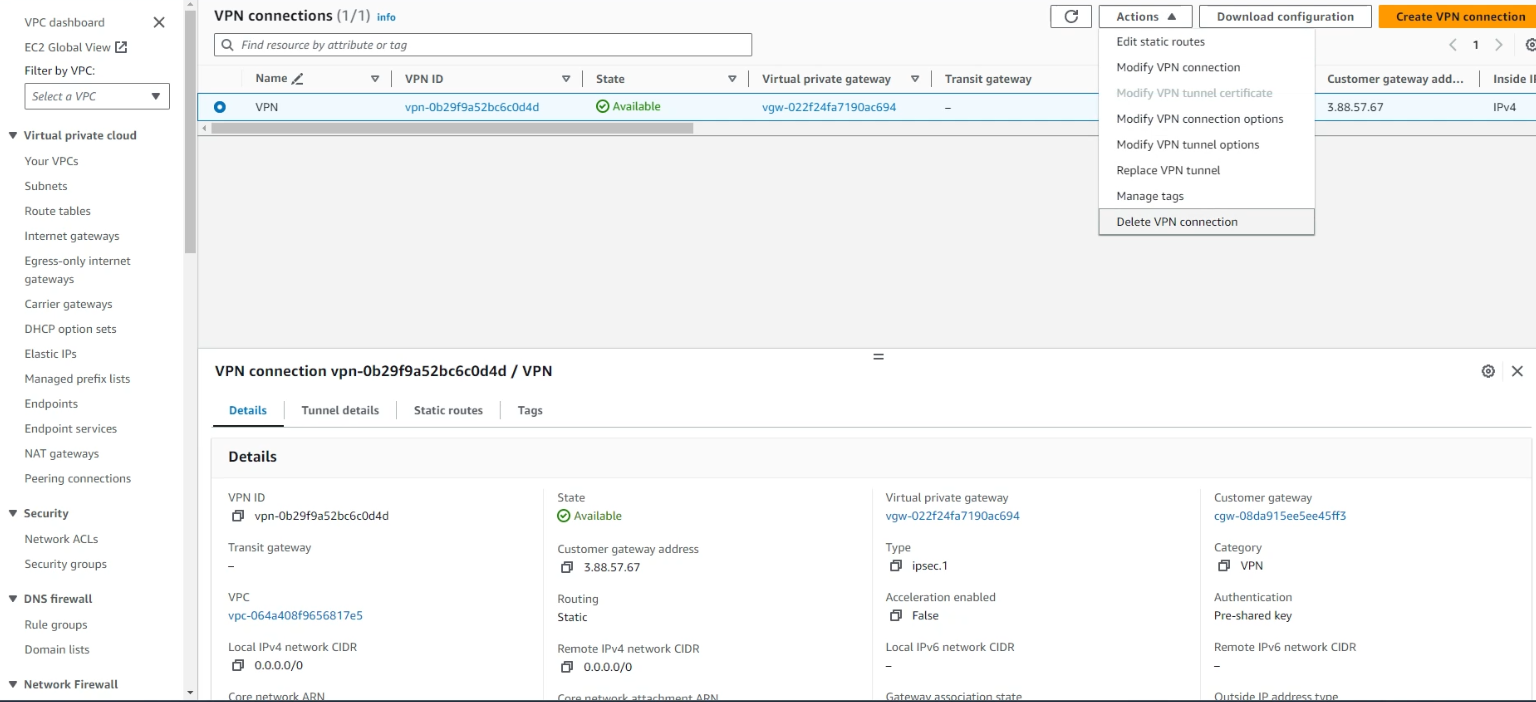Click the edit pencil icon beside Name

pos(297,79)
